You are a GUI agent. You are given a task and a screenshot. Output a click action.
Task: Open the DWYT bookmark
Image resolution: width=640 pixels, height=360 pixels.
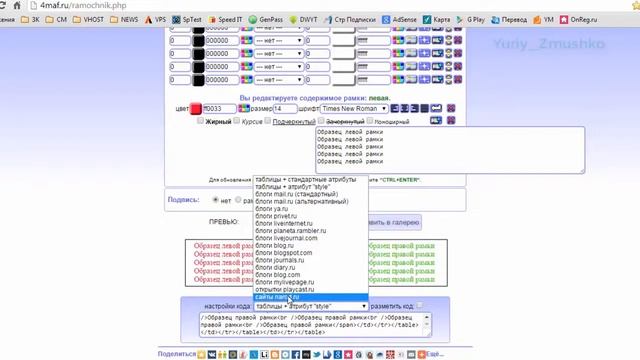pos(303,20)
